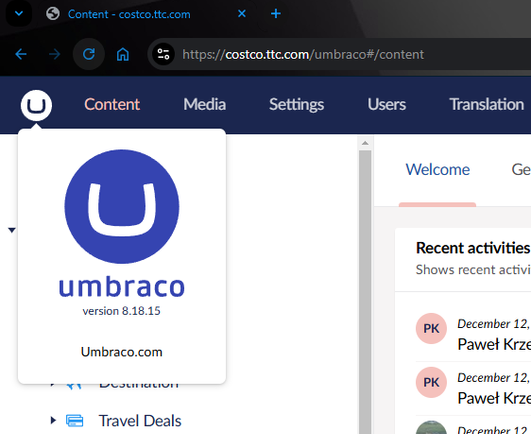
Task: Click the browser forward button
Action: click(x=54, y=54)
